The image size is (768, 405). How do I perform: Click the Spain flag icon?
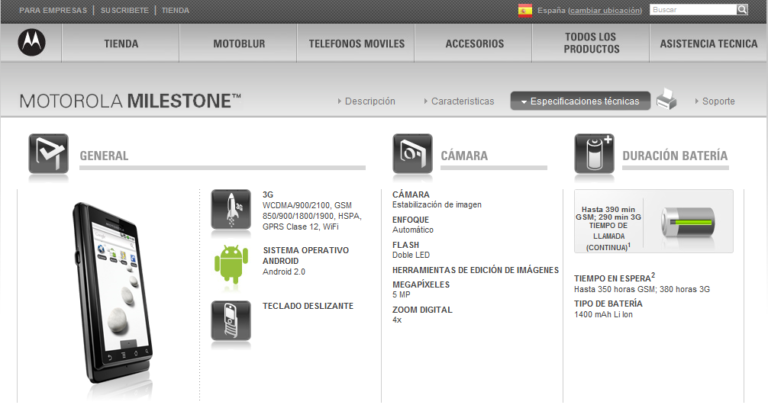click(x=525, y=10)
